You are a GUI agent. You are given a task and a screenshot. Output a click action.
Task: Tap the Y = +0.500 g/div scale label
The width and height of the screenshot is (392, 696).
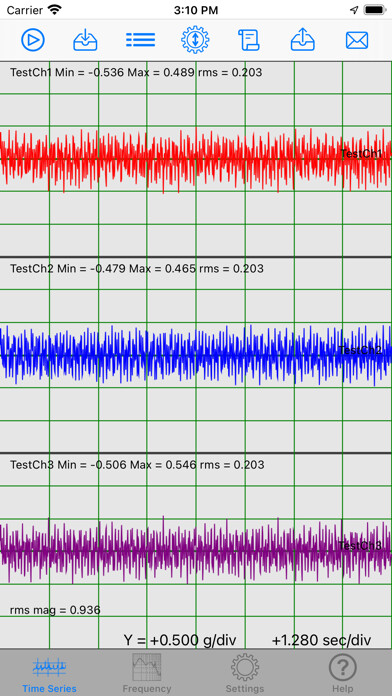[180, 640]
